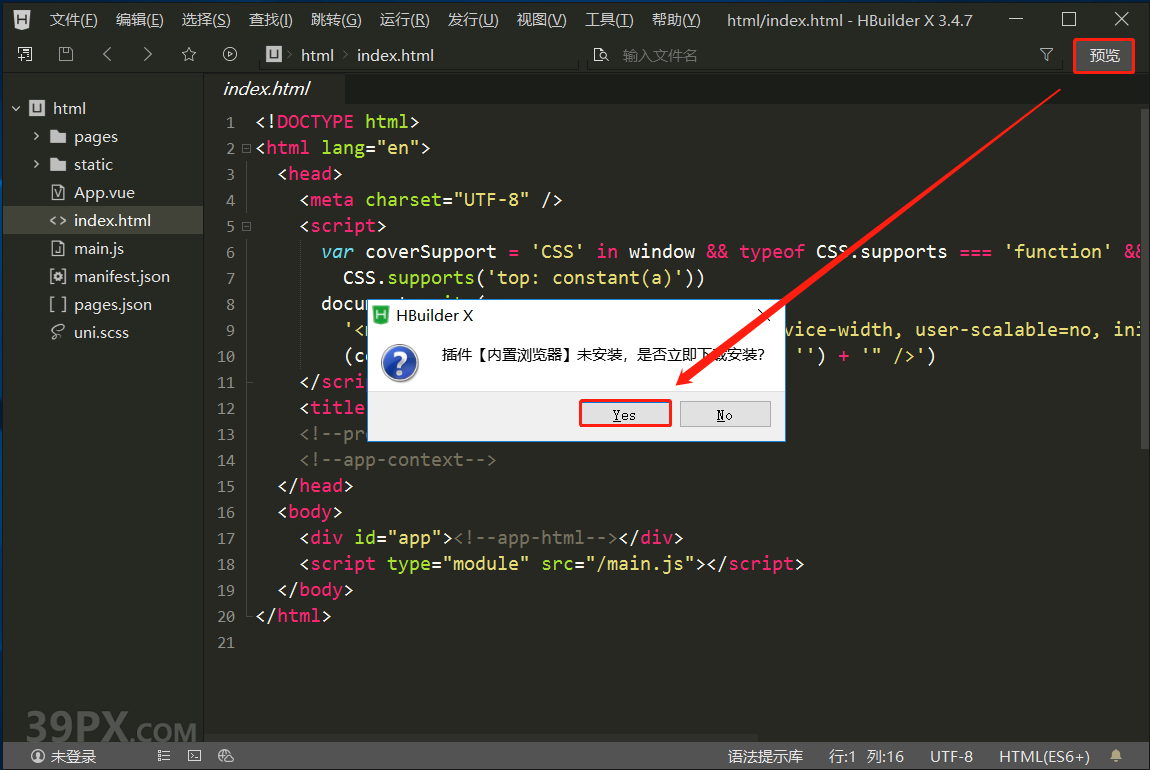Place the cursor on the DOCTYPE line
The height and width of the screenshot is (770, 1150).
point(337,122)
